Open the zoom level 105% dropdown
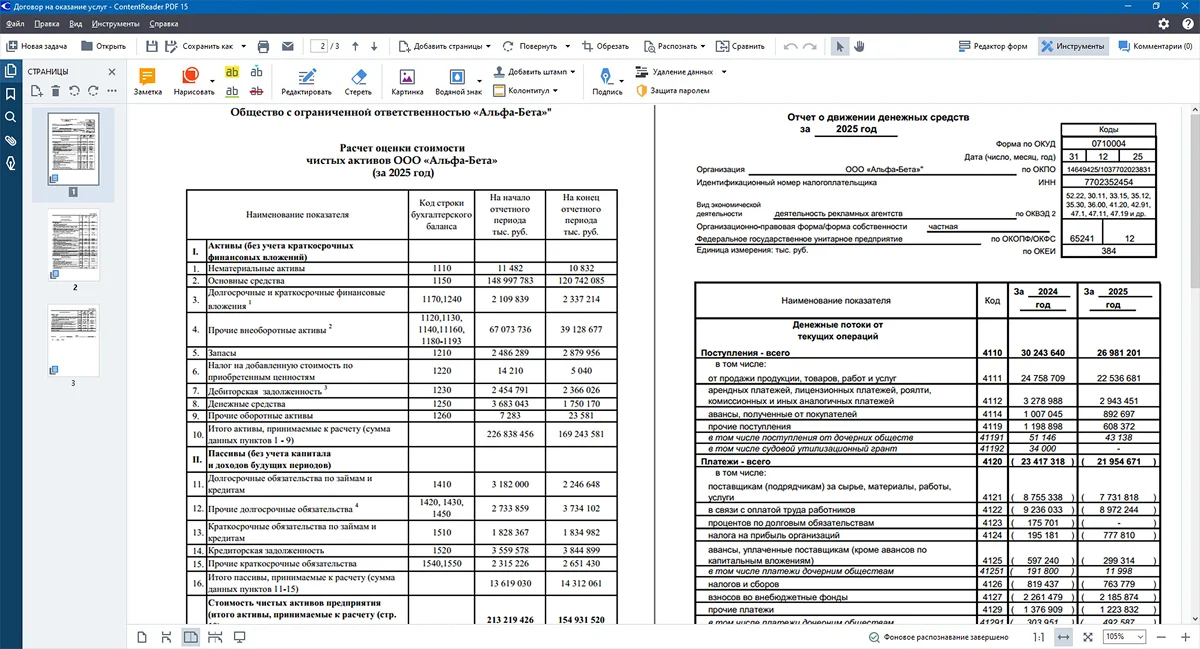Image resolution: width=1200 pixels, height=649 pixels. [1120, 637]
